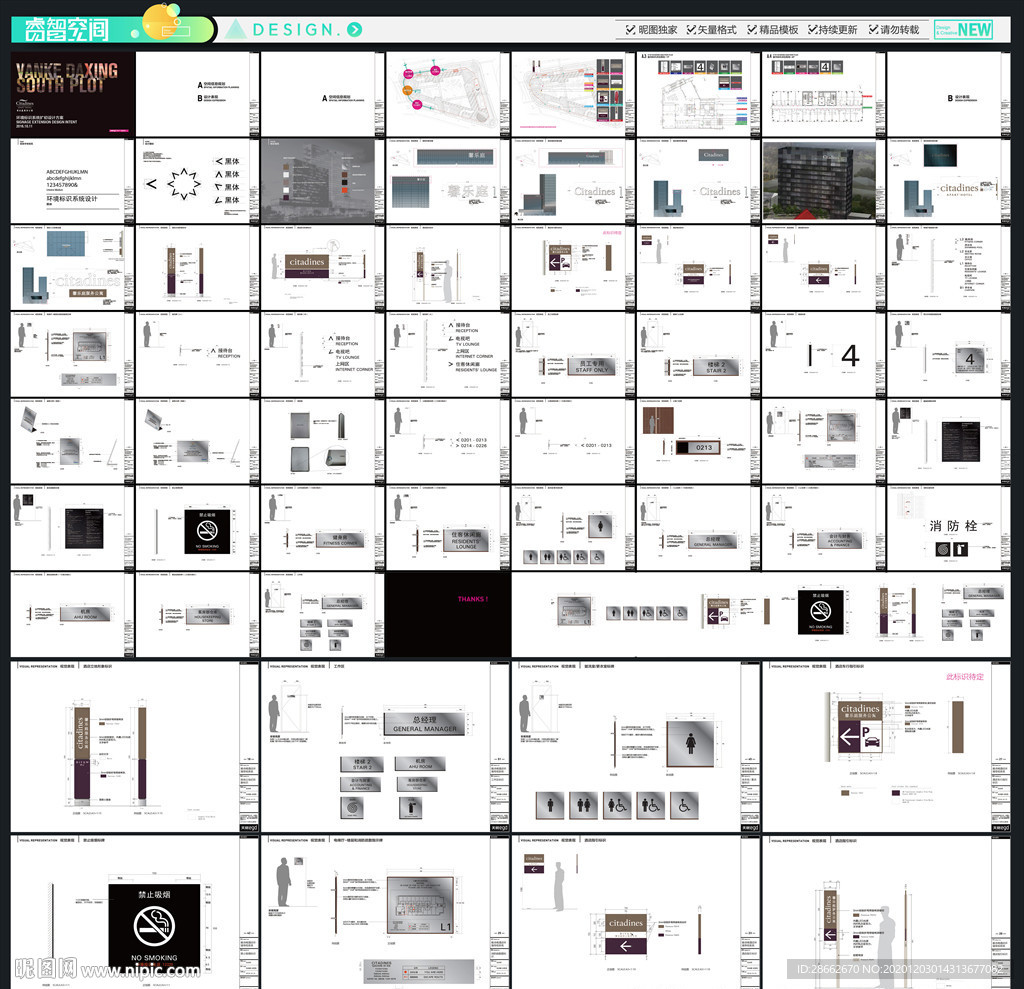Click the purple swatch below the parking sign
The height and width of the screenshot is (989, 1024).
point(895,793)
